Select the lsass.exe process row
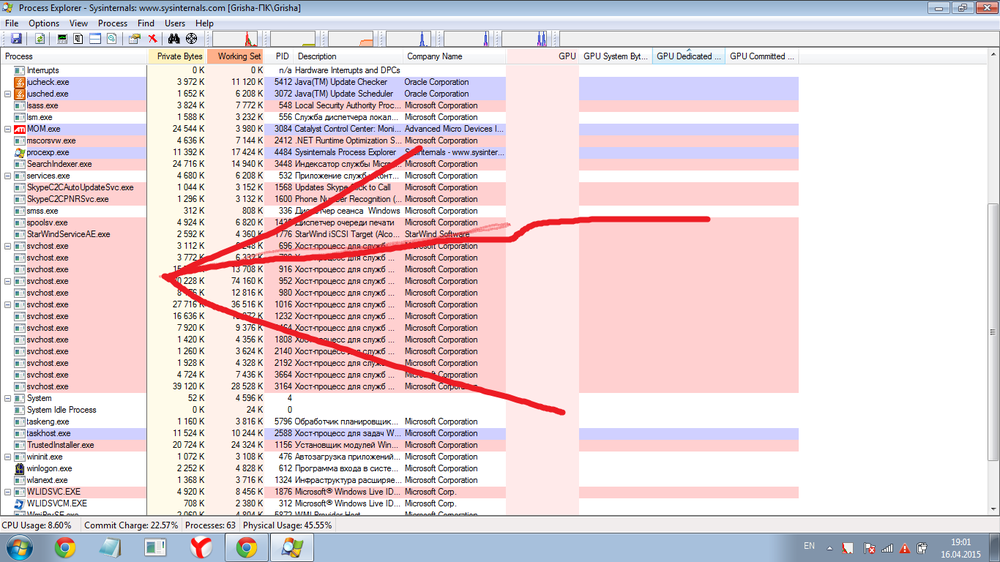Screen dimensions: 1000x562 [x=399, y=106]
